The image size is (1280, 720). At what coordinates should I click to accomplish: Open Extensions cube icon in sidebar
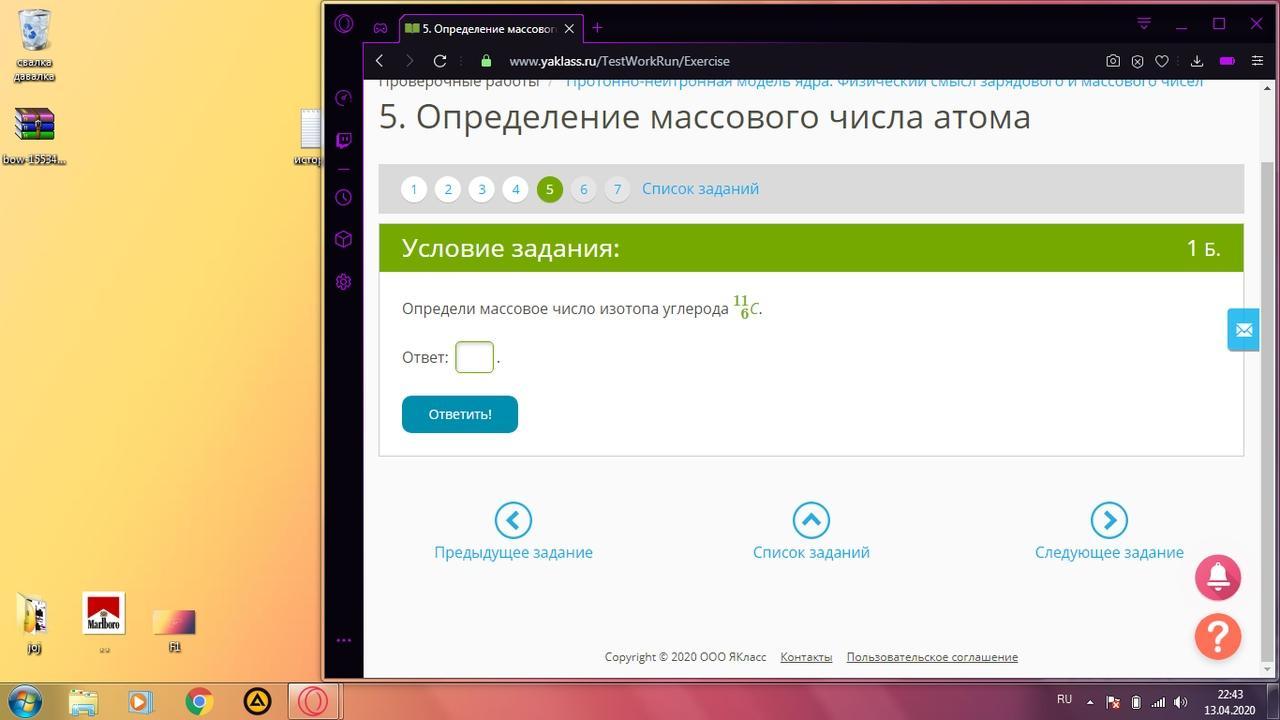coord(344,239)
